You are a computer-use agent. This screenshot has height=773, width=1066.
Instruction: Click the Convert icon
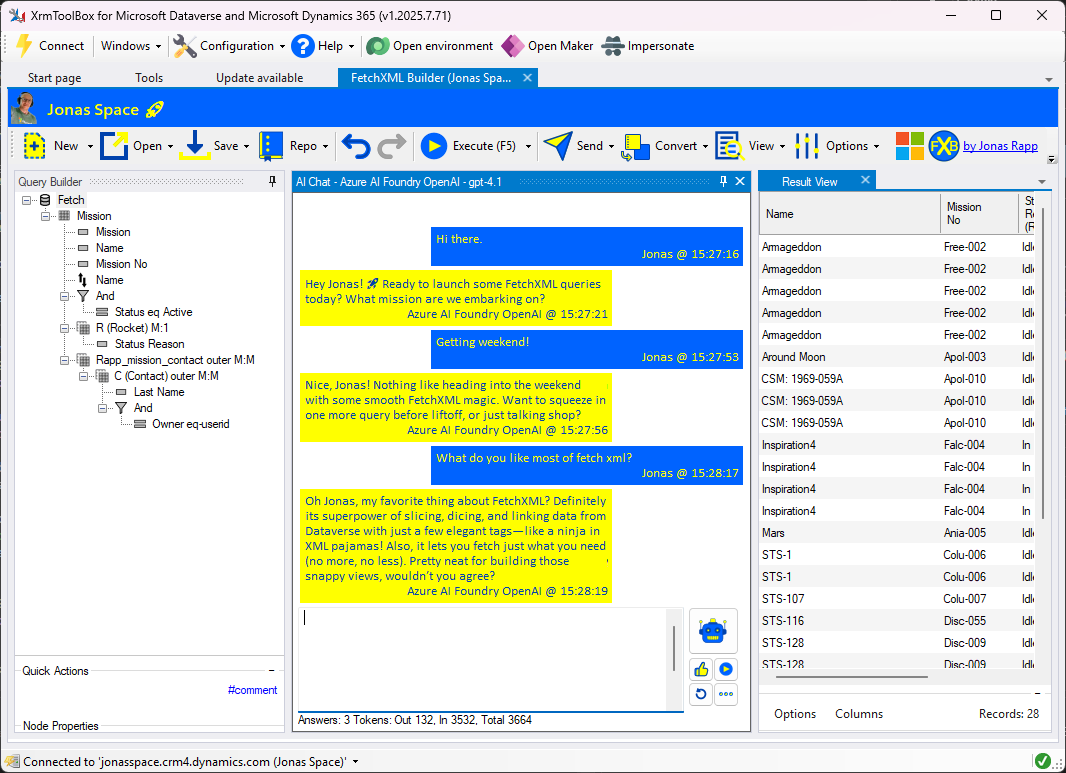coord(636,146)
